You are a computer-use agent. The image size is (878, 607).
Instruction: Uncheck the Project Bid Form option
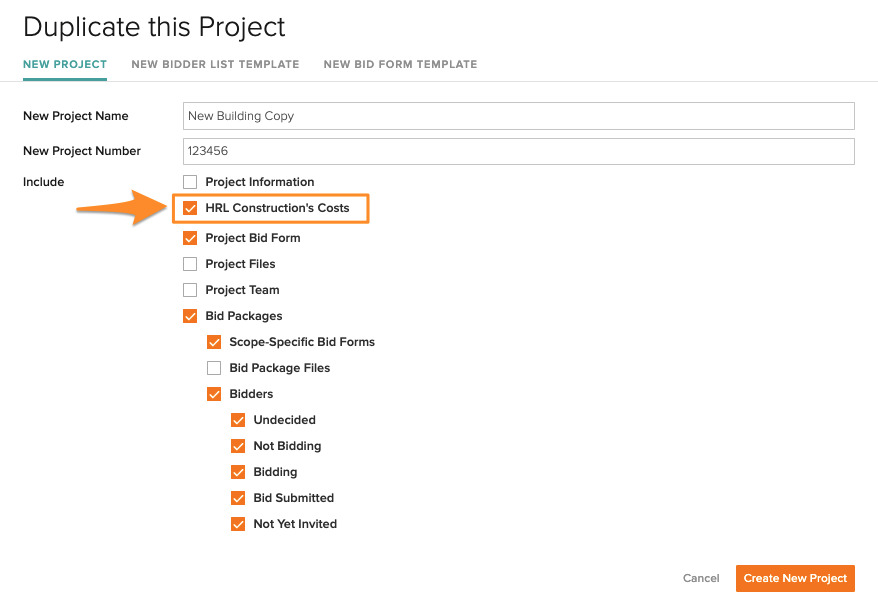(x=190, y=238)
